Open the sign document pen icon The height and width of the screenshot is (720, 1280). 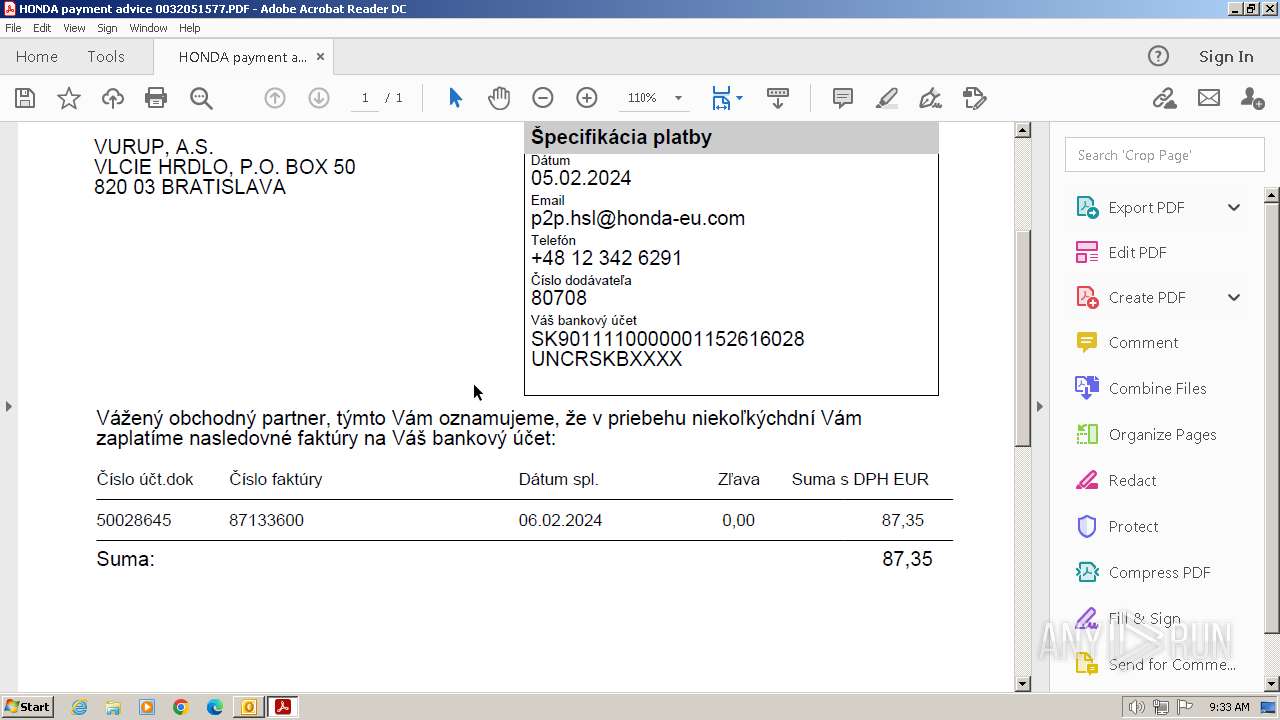pos(930,98)
